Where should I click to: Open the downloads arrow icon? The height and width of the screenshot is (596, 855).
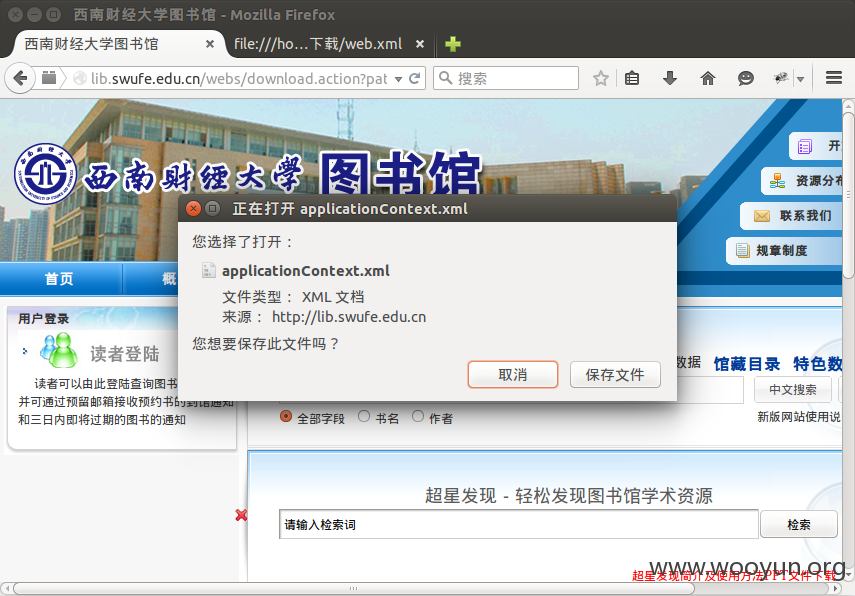point(670,79)
